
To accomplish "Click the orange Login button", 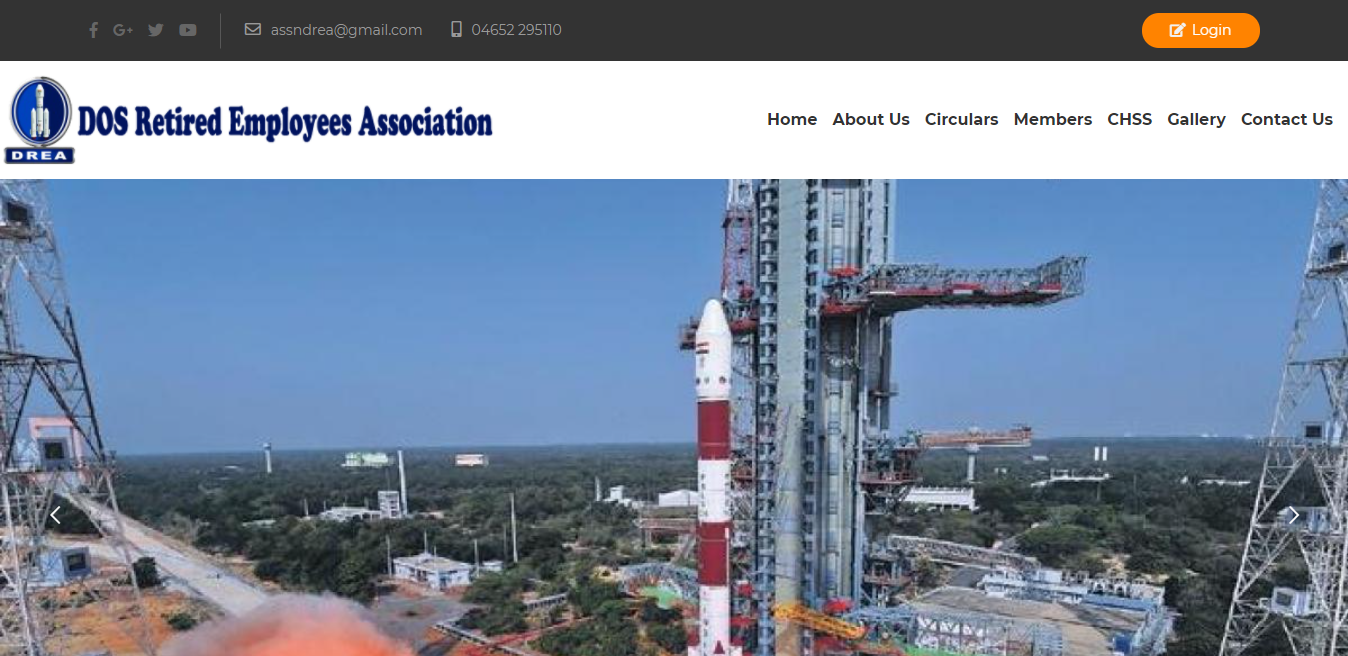I will 1201,30.
